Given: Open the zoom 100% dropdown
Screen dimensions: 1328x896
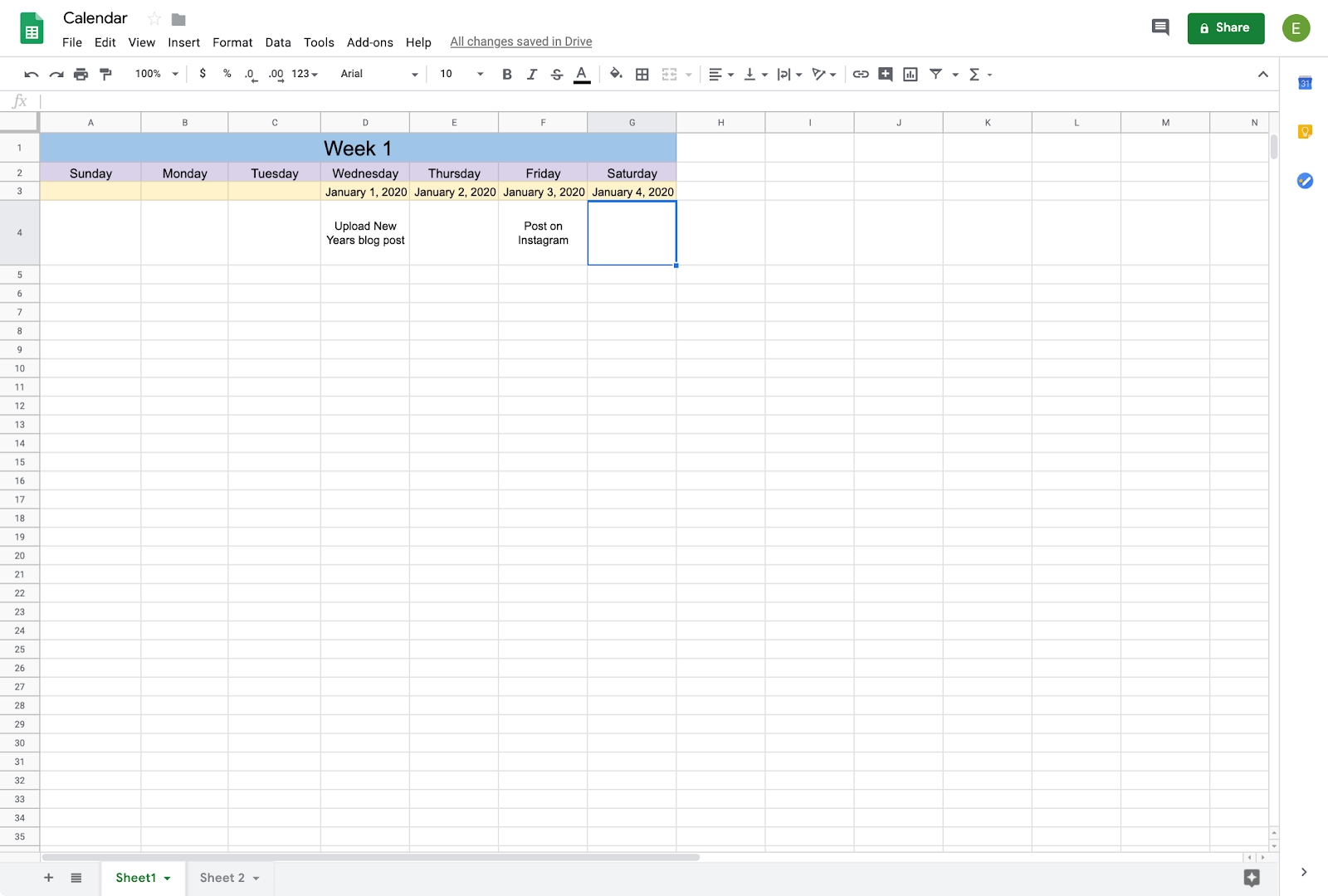Looking at the screenshot, I should (x=157, y=74).
